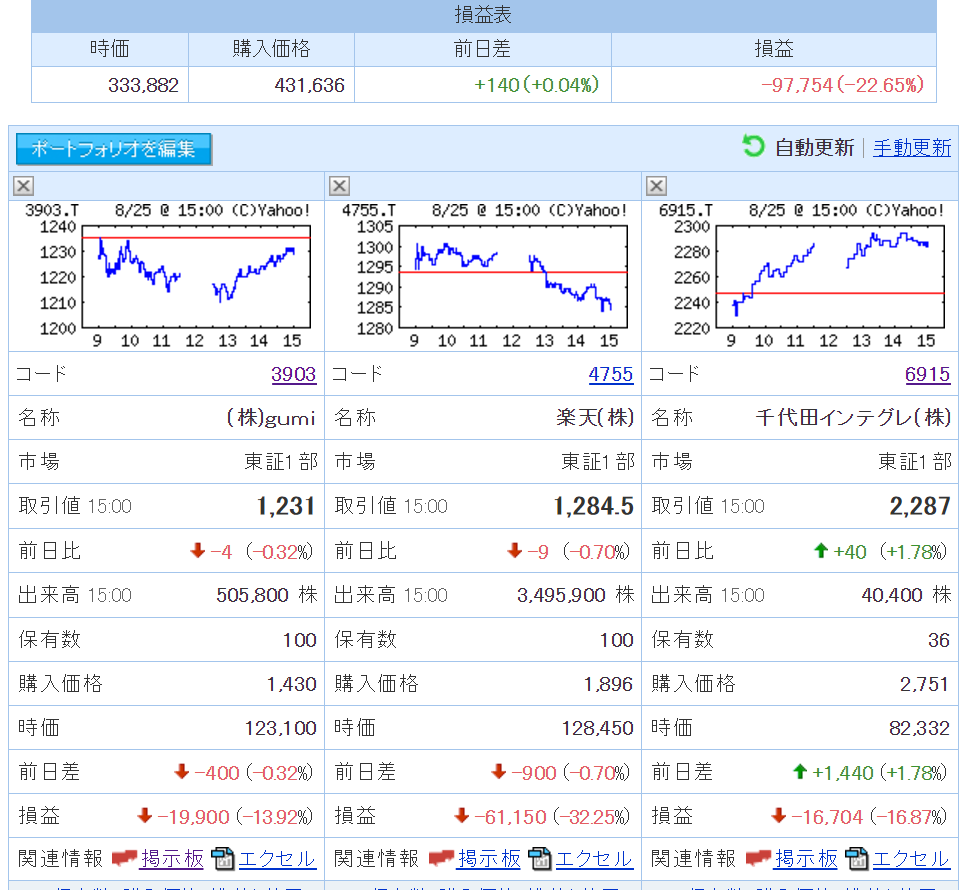Select 楽天 volume 3,495,900 株
Screen dimensions: 962x890
pos(575,595)
